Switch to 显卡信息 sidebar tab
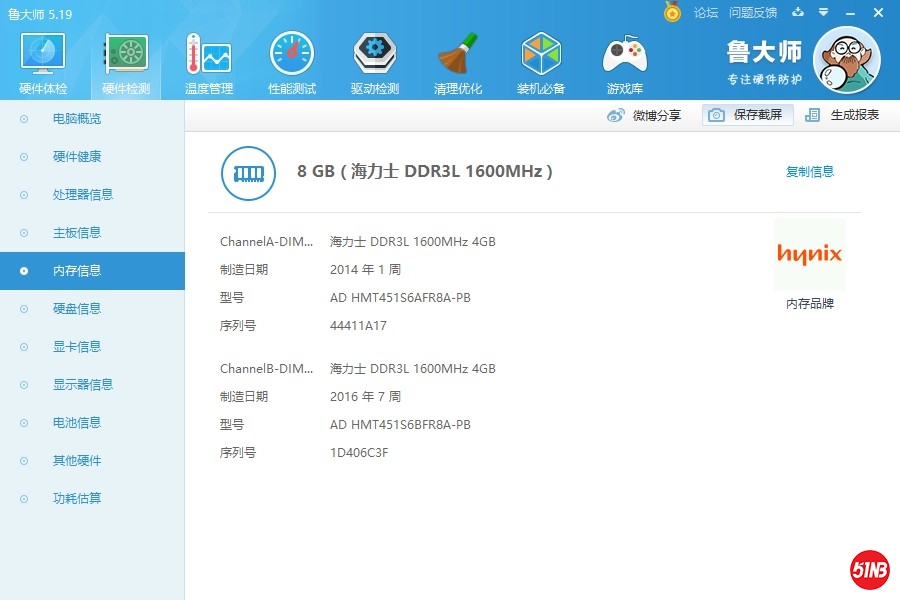 (77, 347)
